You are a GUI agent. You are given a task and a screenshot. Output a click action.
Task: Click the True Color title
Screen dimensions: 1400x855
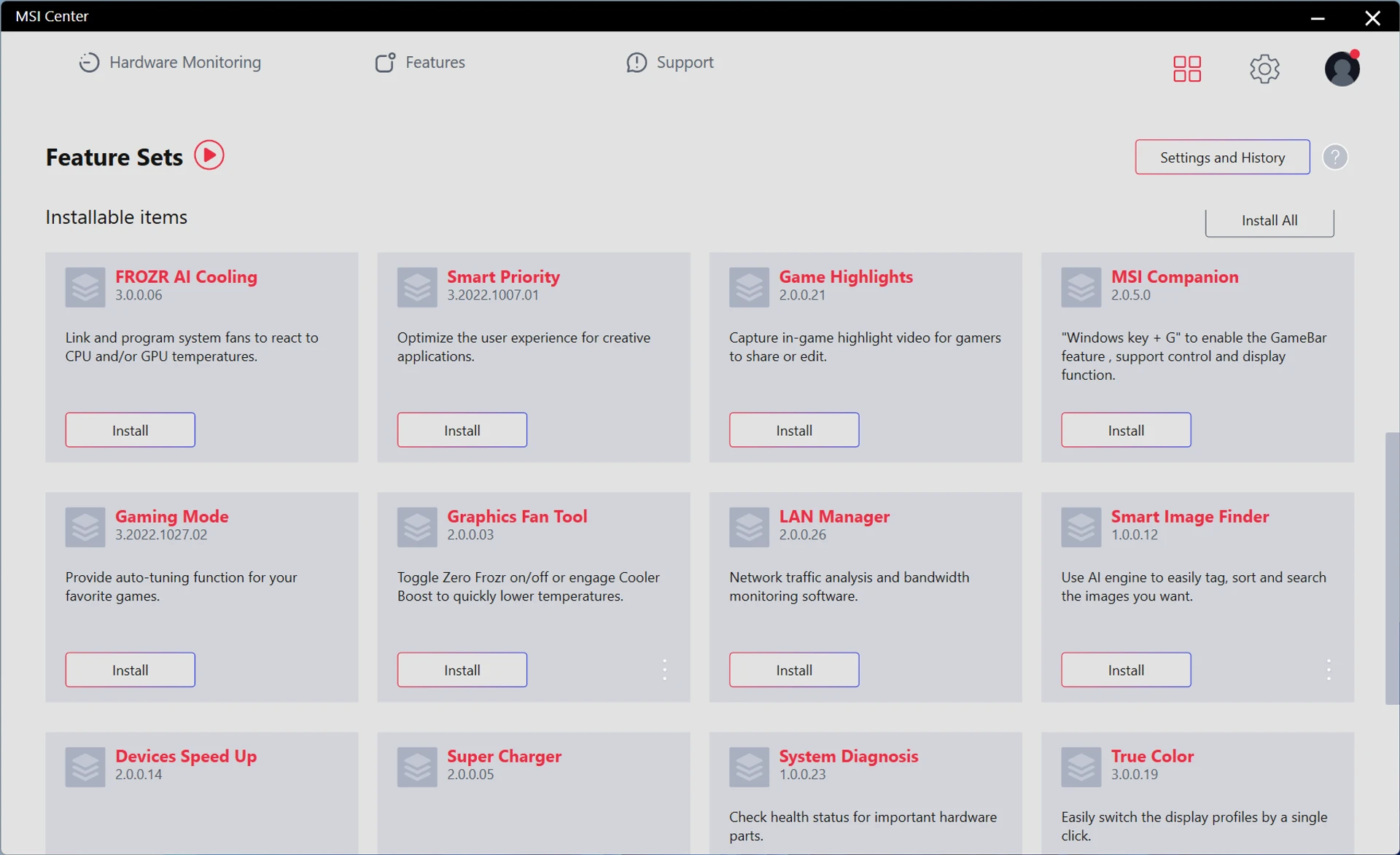[x=1152, y=757]
